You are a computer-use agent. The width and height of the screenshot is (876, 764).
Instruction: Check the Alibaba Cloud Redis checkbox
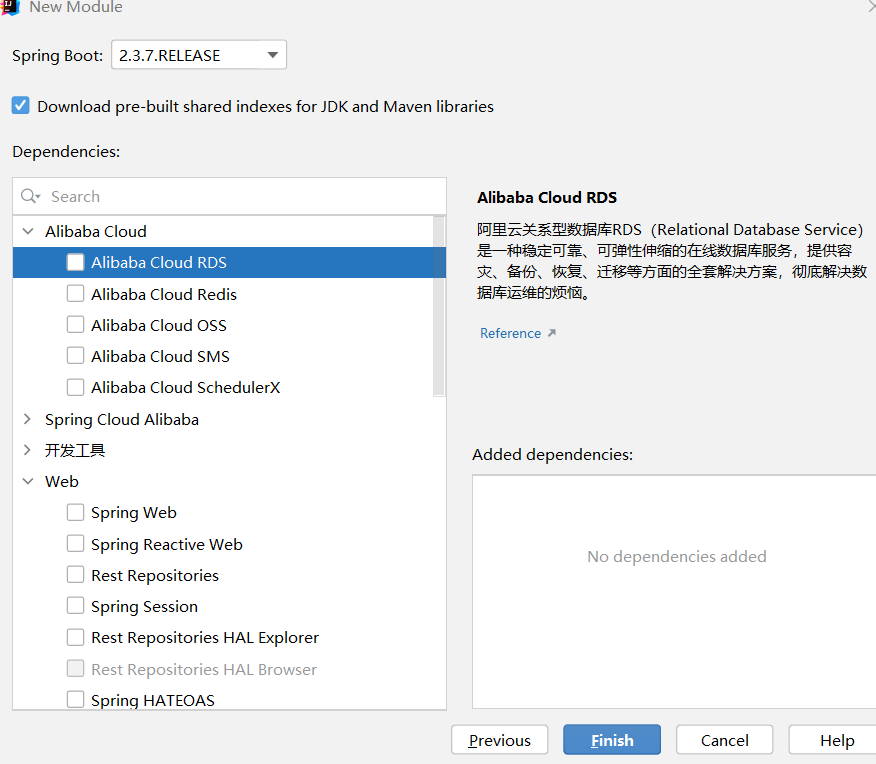pyautogui.click(x=75, y=294)
